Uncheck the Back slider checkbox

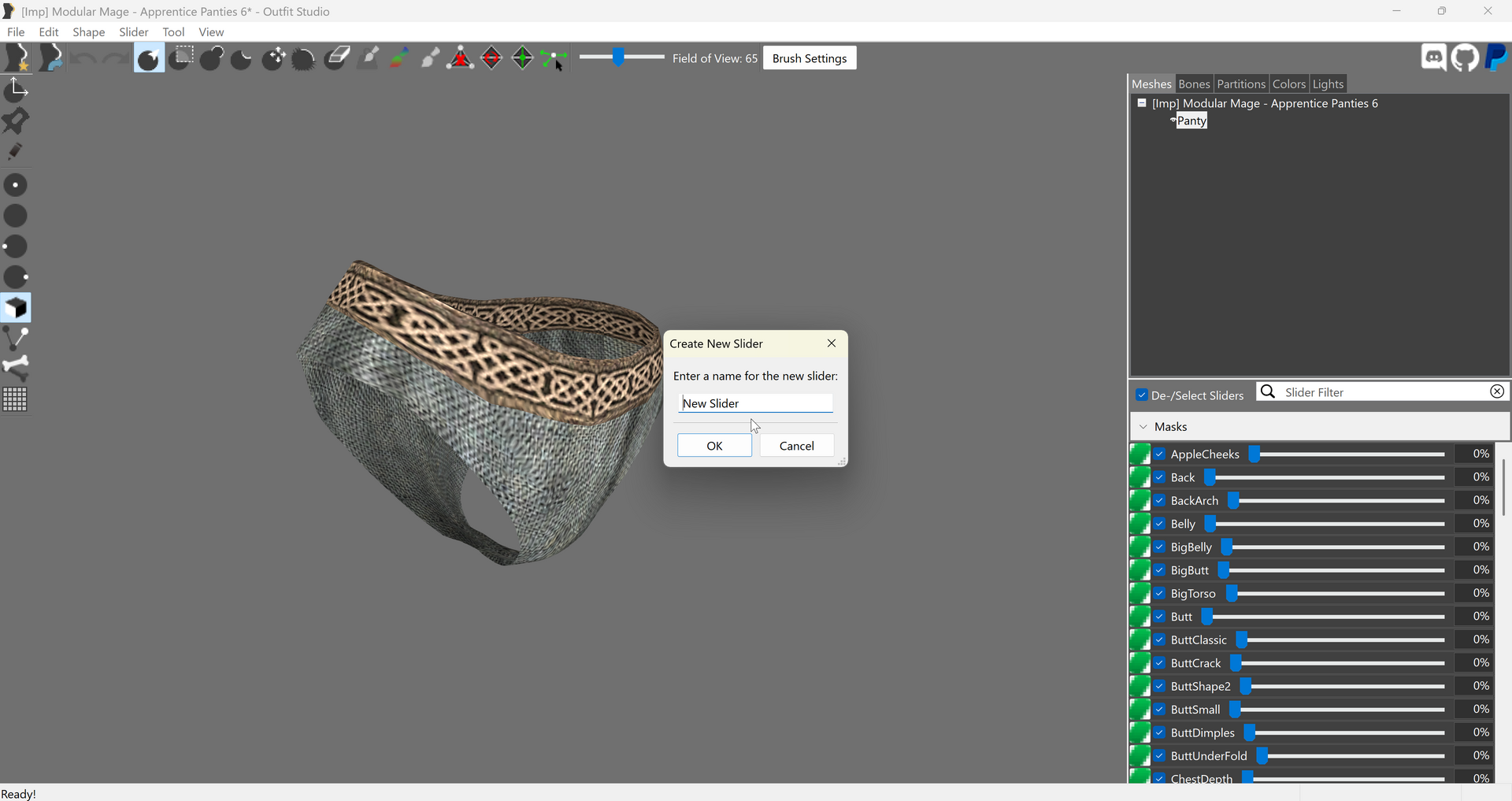coord(1160,477)
